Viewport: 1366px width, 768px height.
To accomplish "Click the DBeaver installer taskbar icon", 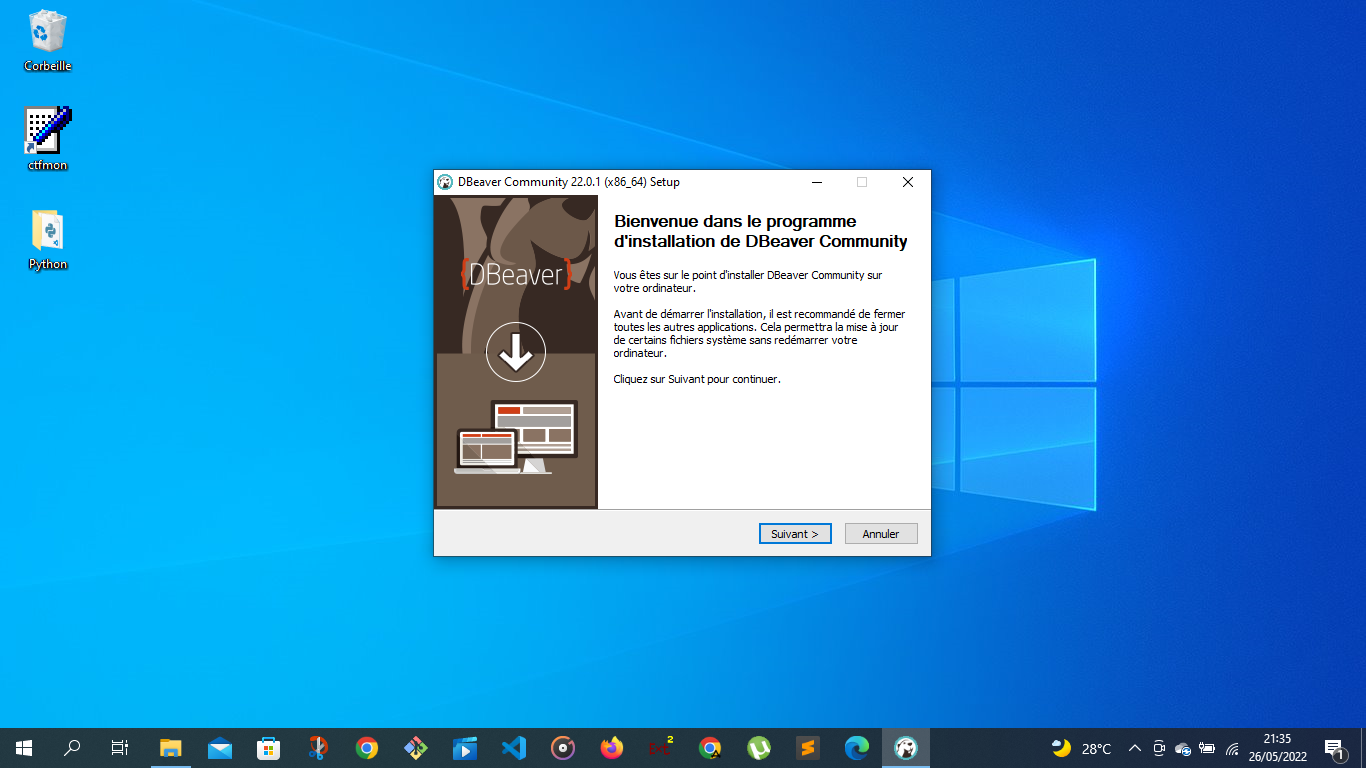I will click(x=906, y=748).
